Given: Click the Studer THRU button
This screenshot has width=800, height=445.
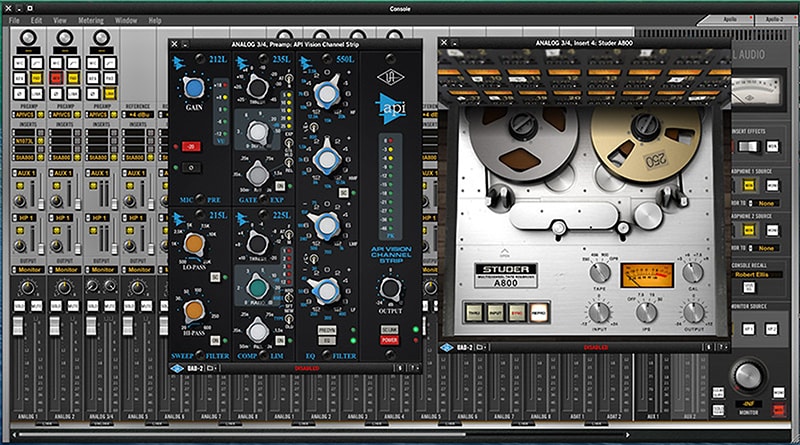Looking at the screenshot, I should point(474,312).
